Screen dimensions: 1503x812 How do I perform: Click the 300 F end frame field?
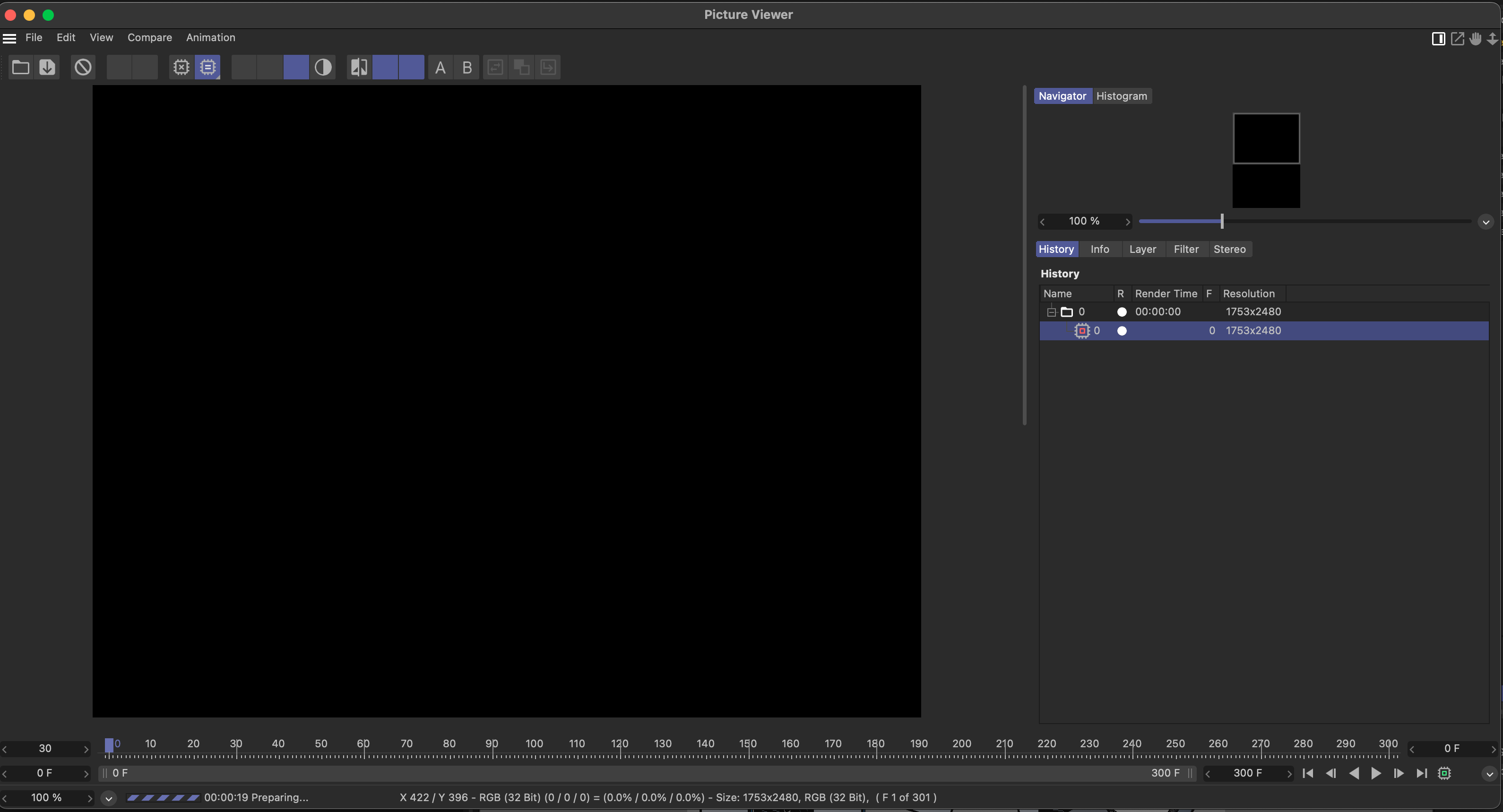(1248, 774)
